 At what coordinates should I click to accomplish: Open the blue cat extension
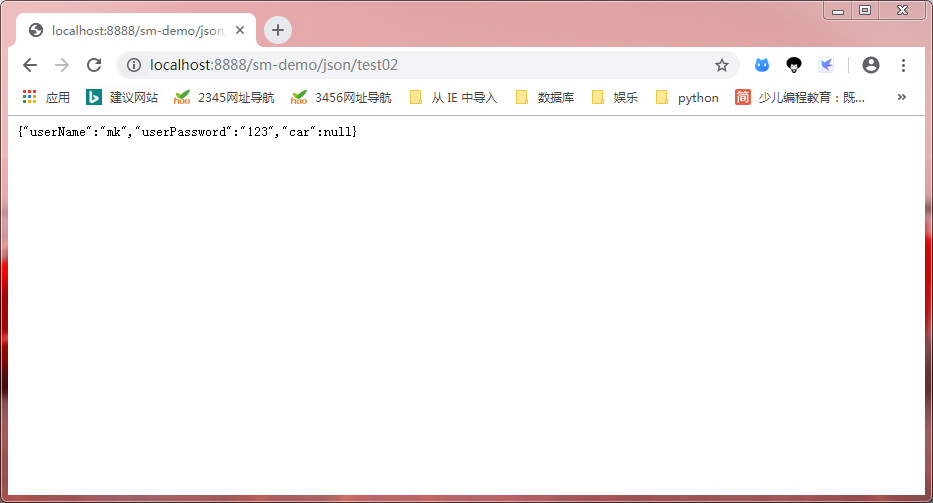coord(762,65)
